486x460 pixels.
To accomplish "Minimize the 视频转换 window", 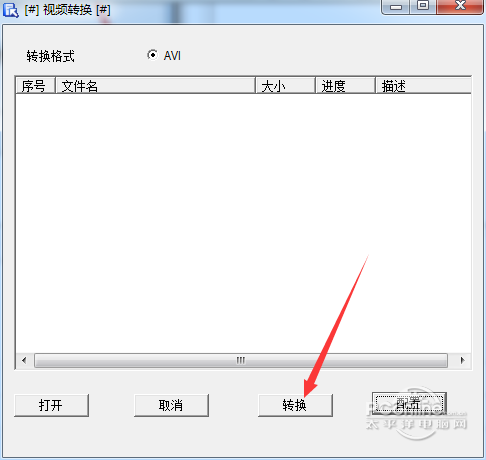I will (396, 6).
